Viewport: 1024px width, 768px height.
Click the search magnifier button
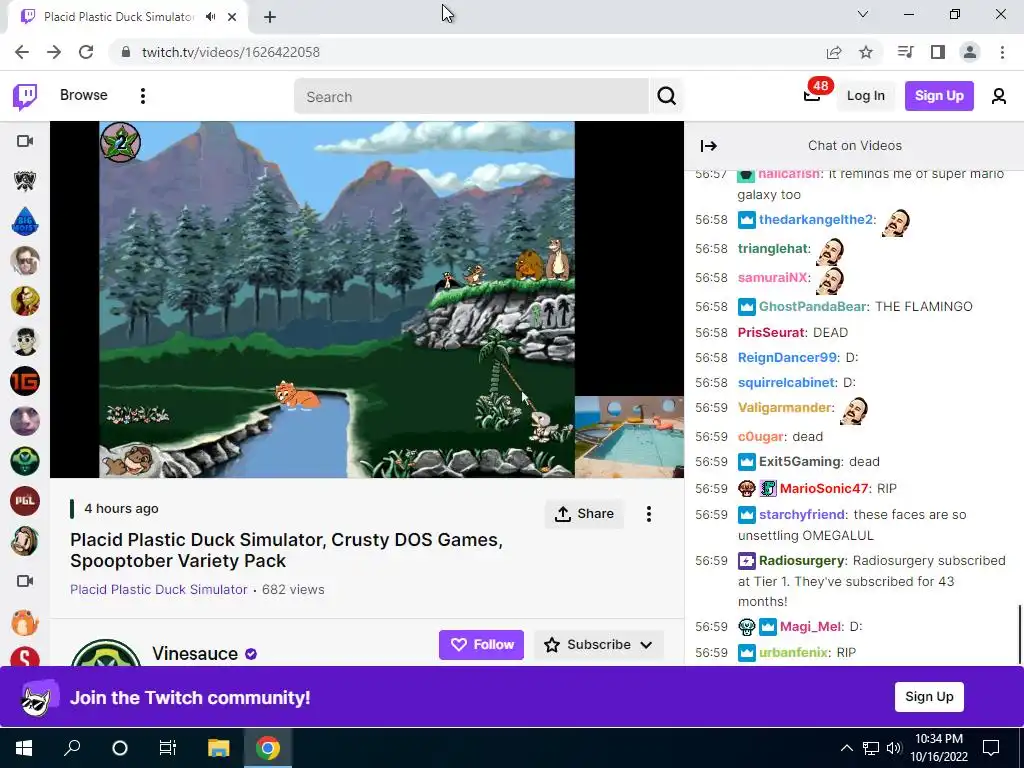[666, 97]
